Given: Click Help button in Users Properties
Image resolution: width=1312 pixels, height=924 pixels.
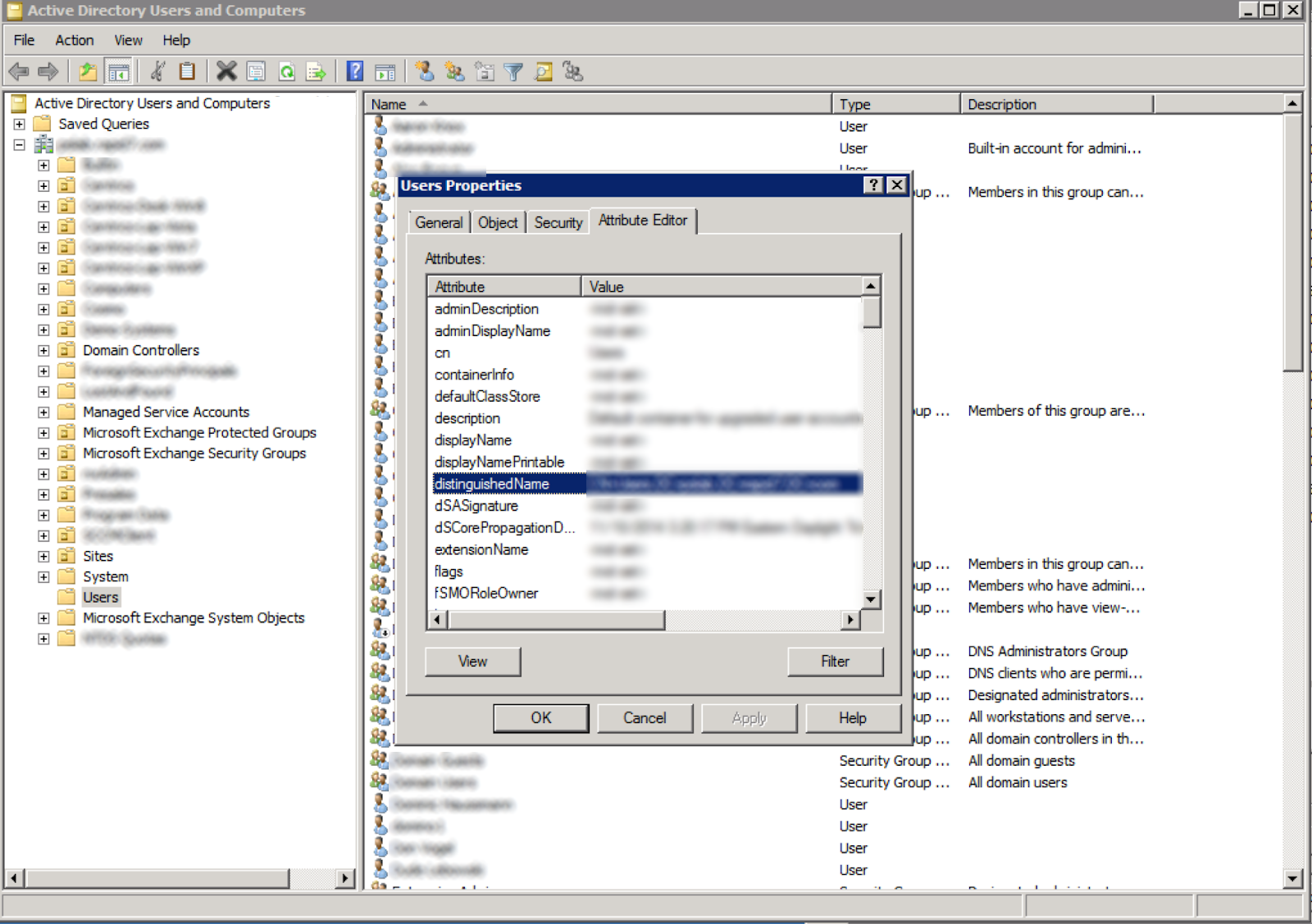Looking at the screenshot, I should click(x=852, y=718).
